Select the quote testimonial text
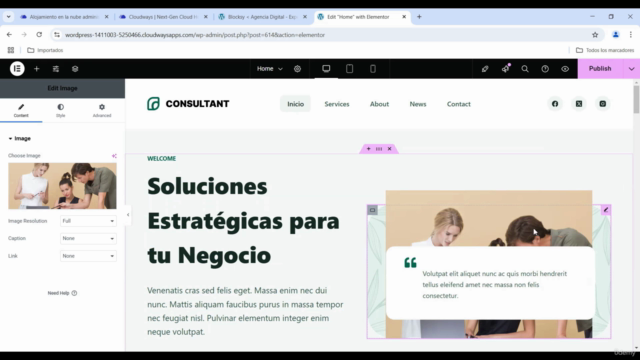Viewport: 640px width, 360px height. [495, 284]
